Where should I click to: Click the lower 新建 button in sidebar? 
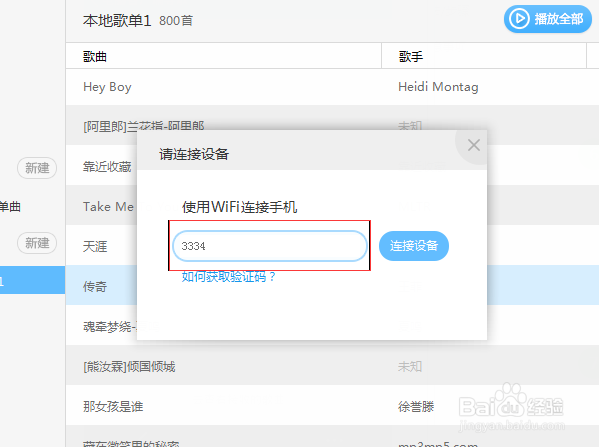point(37,243)
